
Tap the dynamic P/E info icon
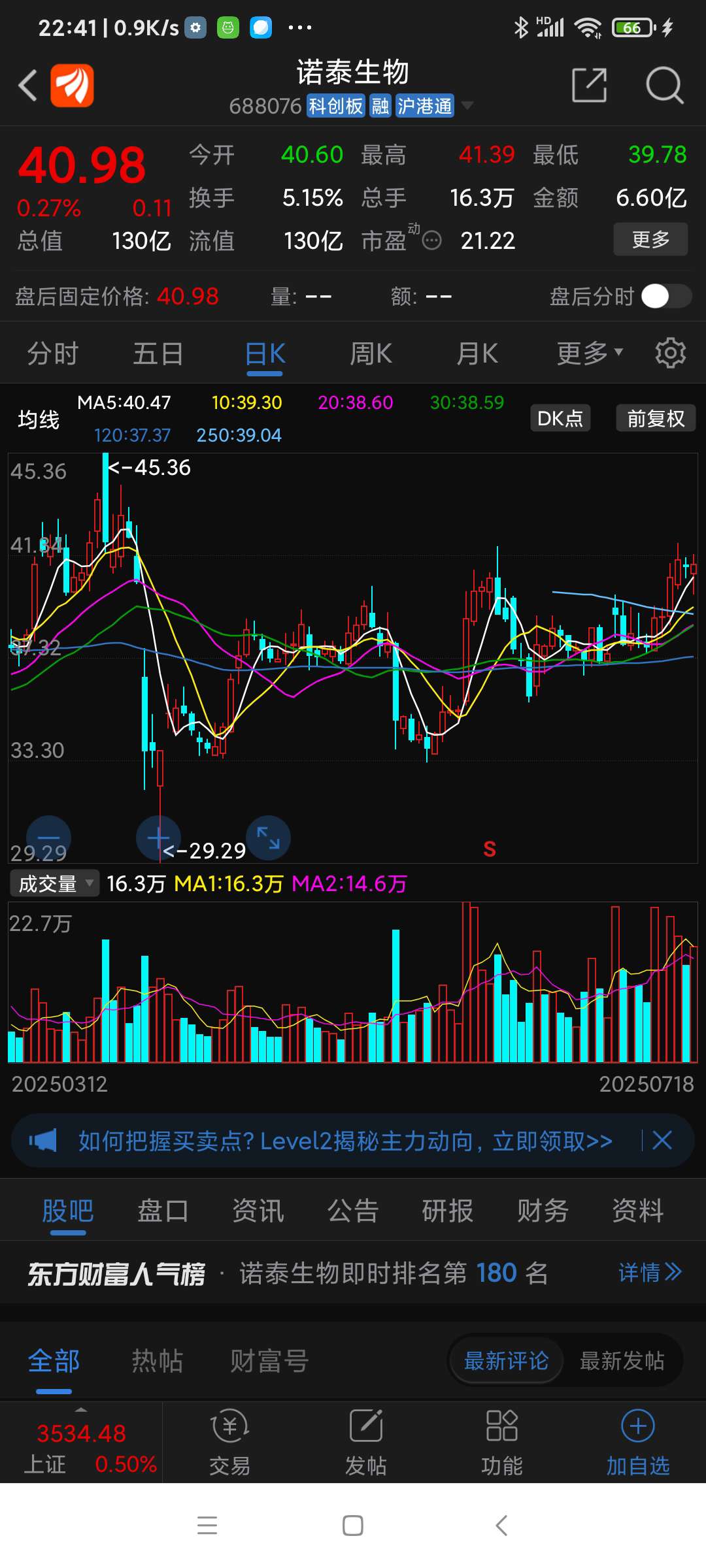point(431,241)
